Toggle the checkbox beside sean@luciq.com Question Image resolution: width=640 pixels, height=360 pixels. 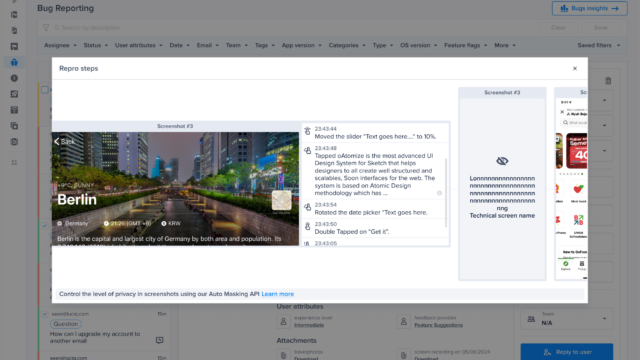pyautogui.click(x=45, y=314)
